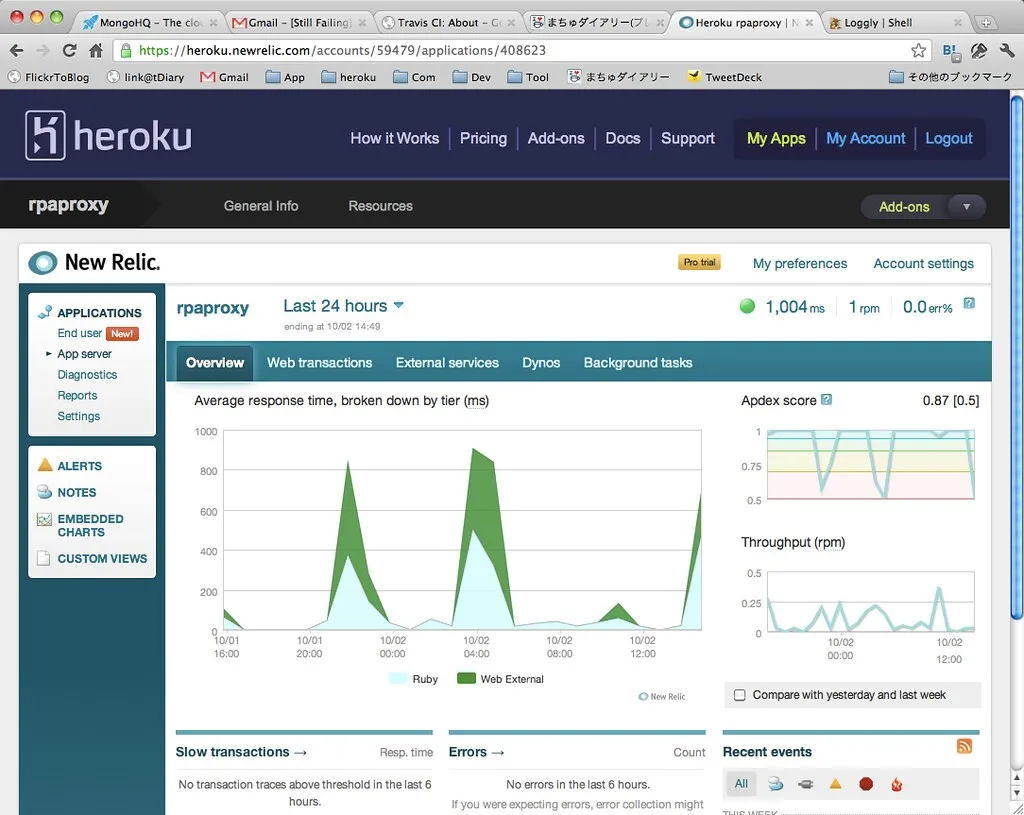Screen dimensions: 1024x815
Task: Click the Apdex score chart
Action: point(871,464)
